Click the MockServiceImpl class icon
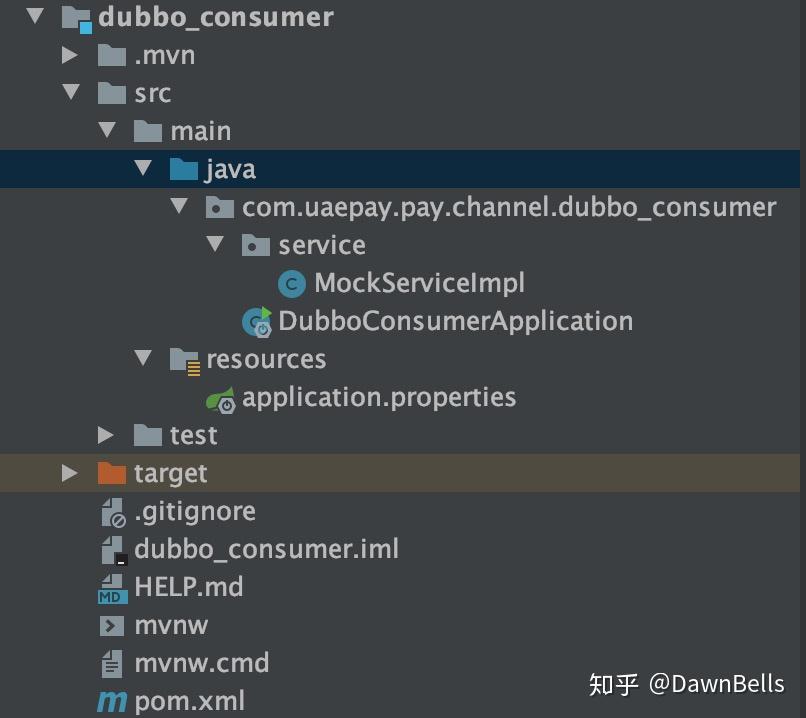Image resolution: width=806 pixels, height=718 pixels. [291, 283]
